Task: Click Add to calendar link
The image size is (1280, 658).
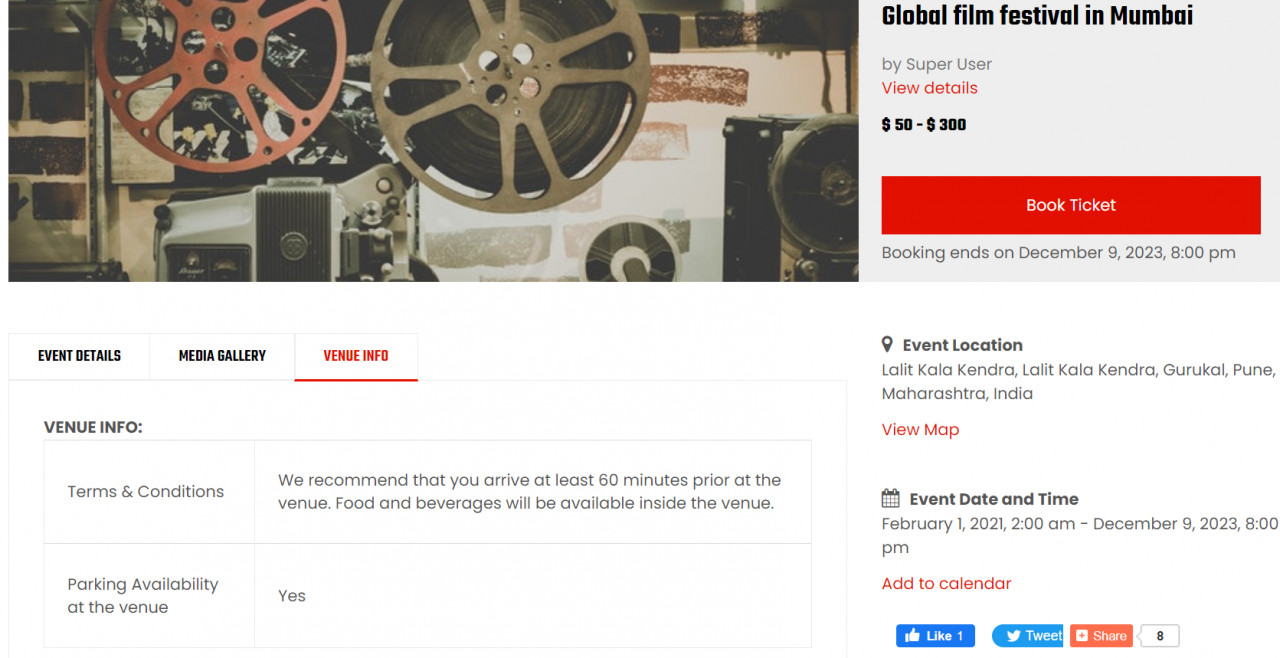Action: [x=946, y=584]
